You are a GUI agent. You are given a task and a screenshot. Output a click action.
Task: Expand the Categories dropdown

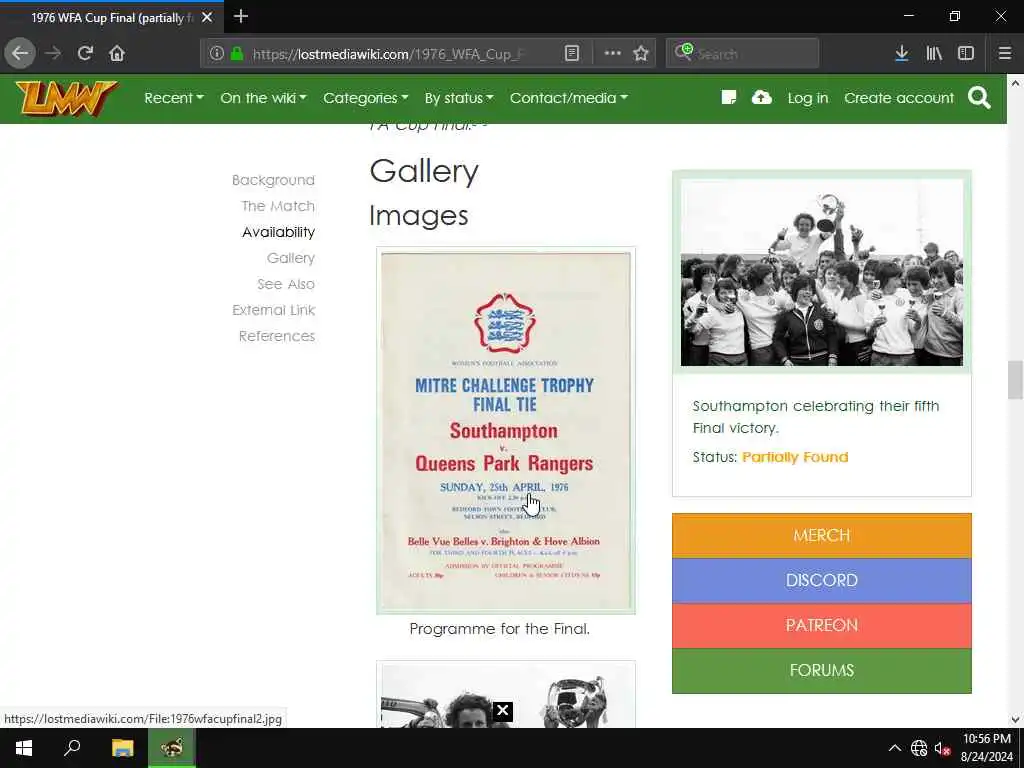tap(366, 98)
